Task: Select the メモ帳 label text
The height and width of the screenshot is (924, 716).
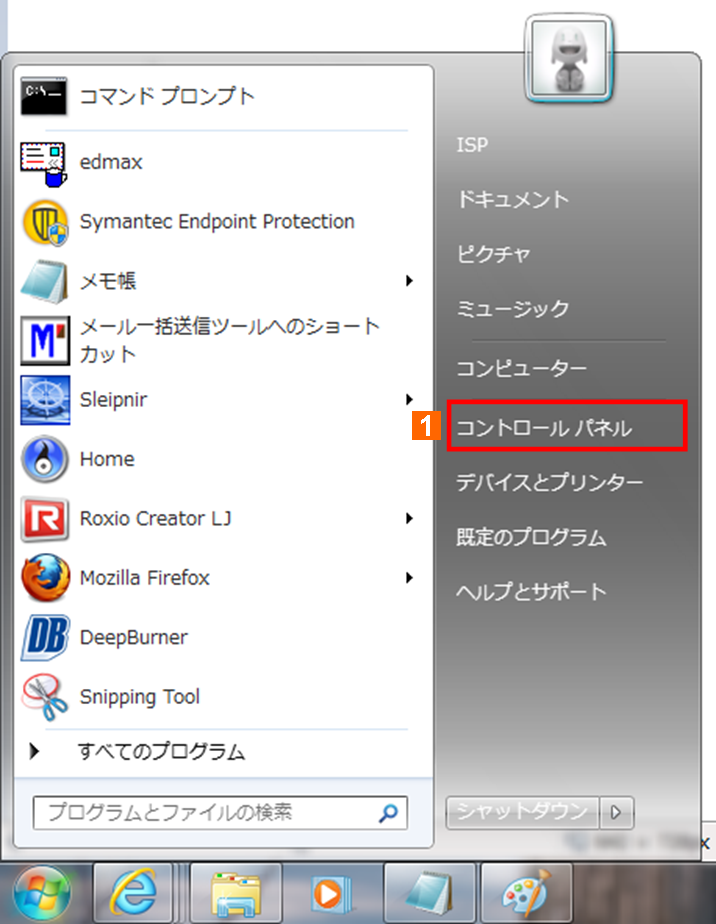Action: [108, 282]
